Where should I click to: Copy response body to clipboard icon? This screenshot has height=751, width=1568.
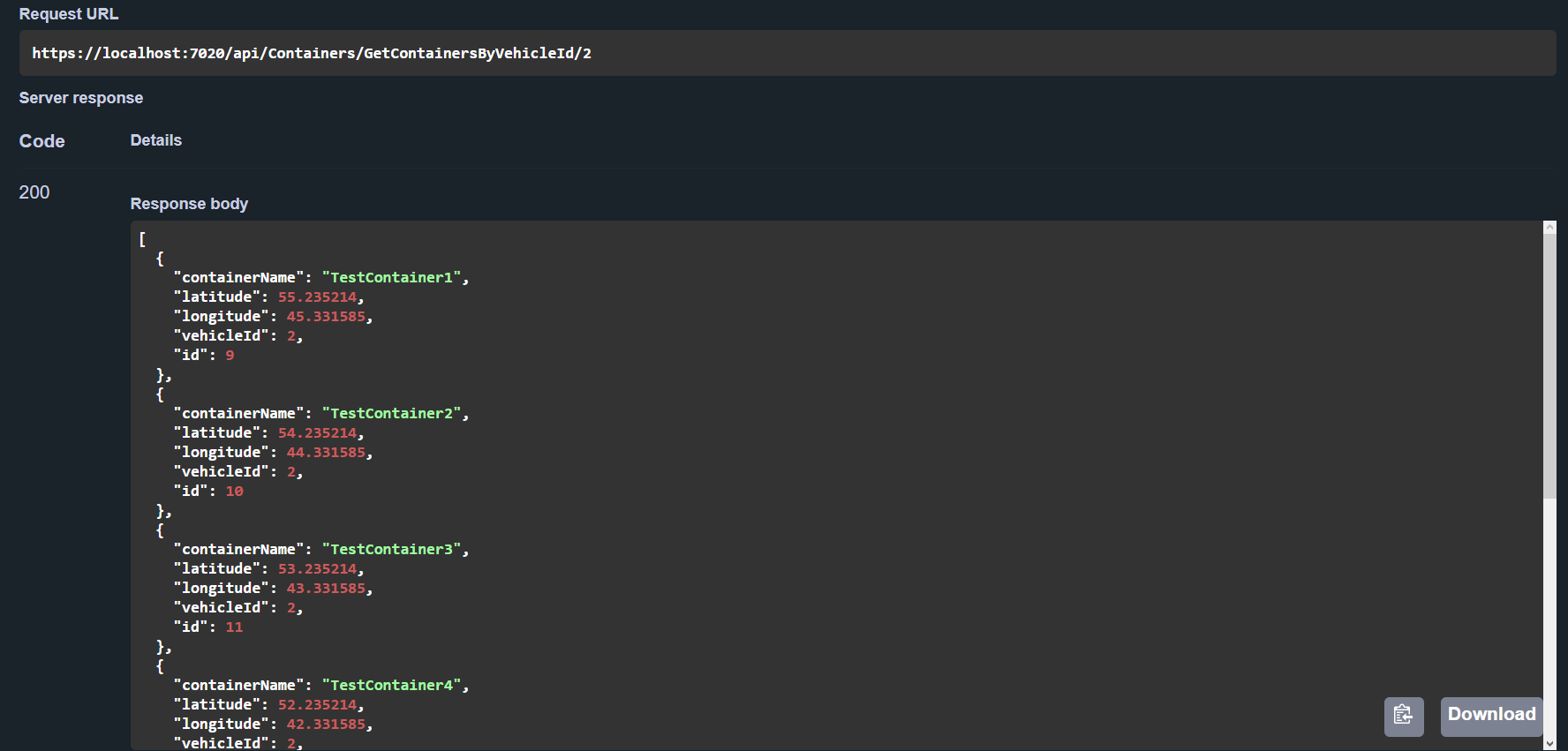(x=1404, y=717)
